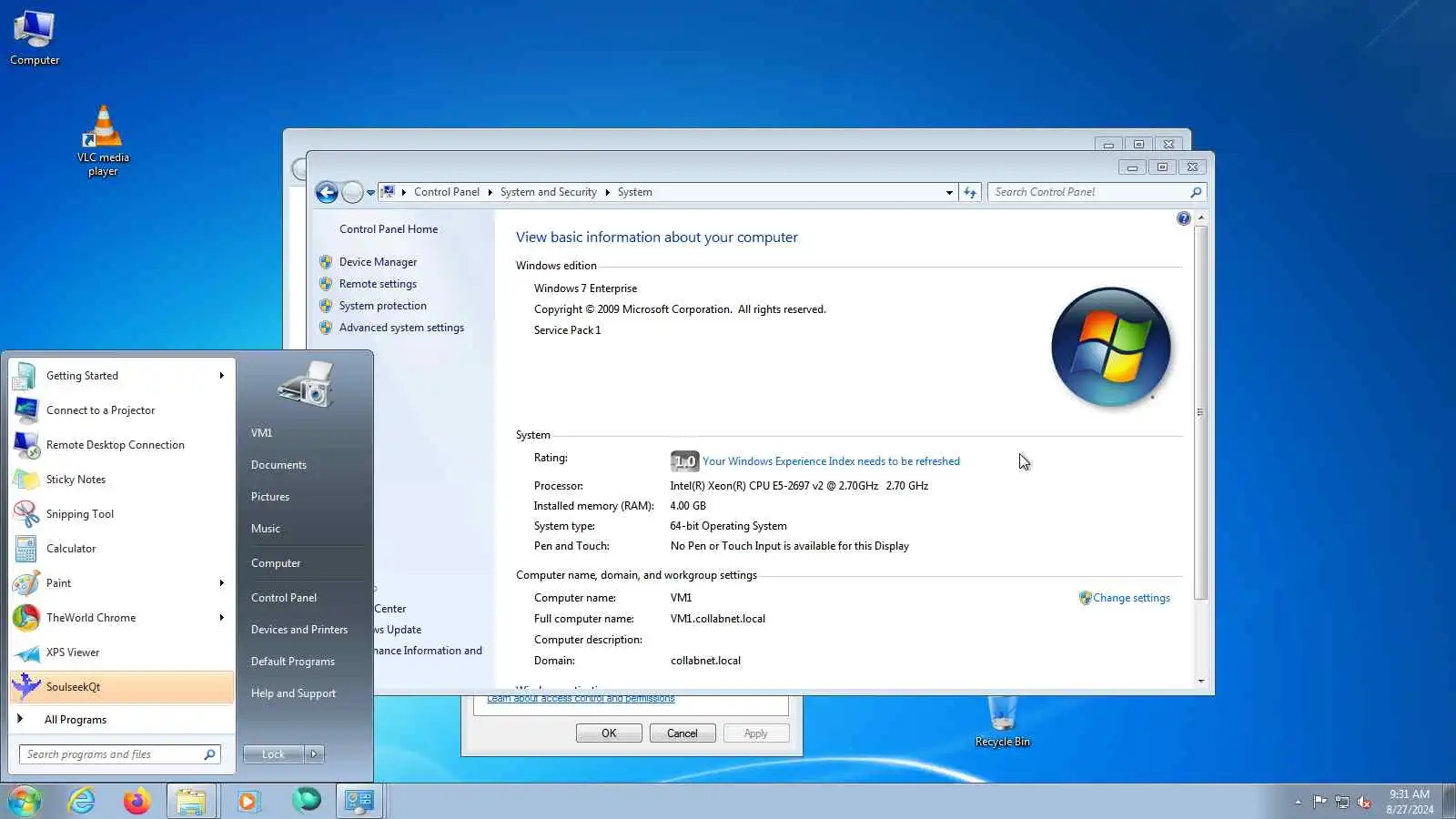This screenshot has width=1456, height=819.
Task: Click the Remote settings shield icon
Action: (x=326, y=284)
